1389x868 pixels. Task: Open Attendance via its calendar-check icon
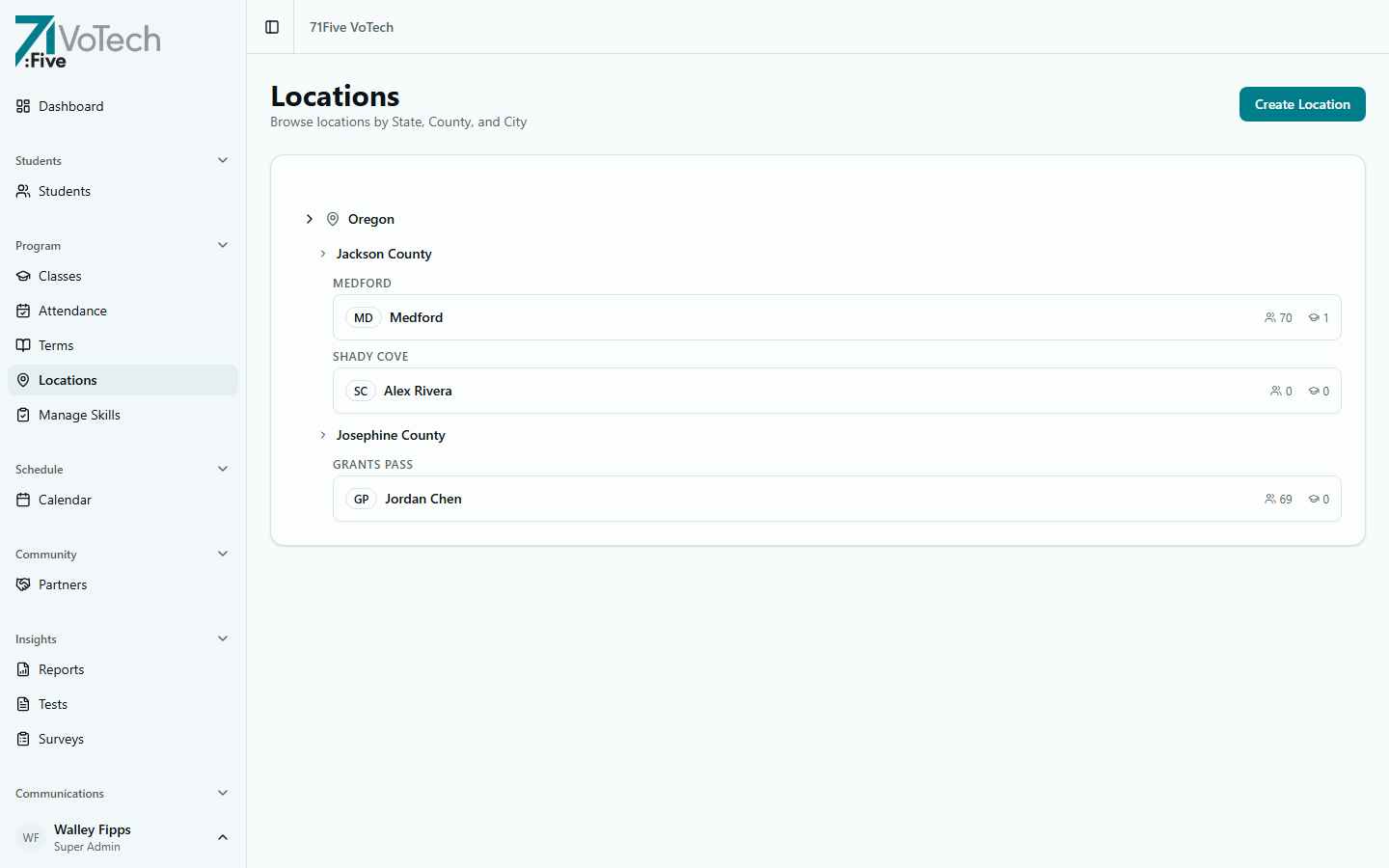coord(22,311)
